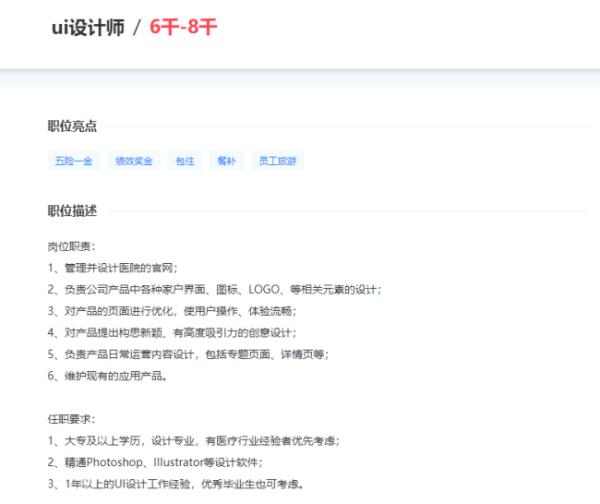Click the line about 管理并设计医院的官网
The image size is (600, 504).
(112, 268)
